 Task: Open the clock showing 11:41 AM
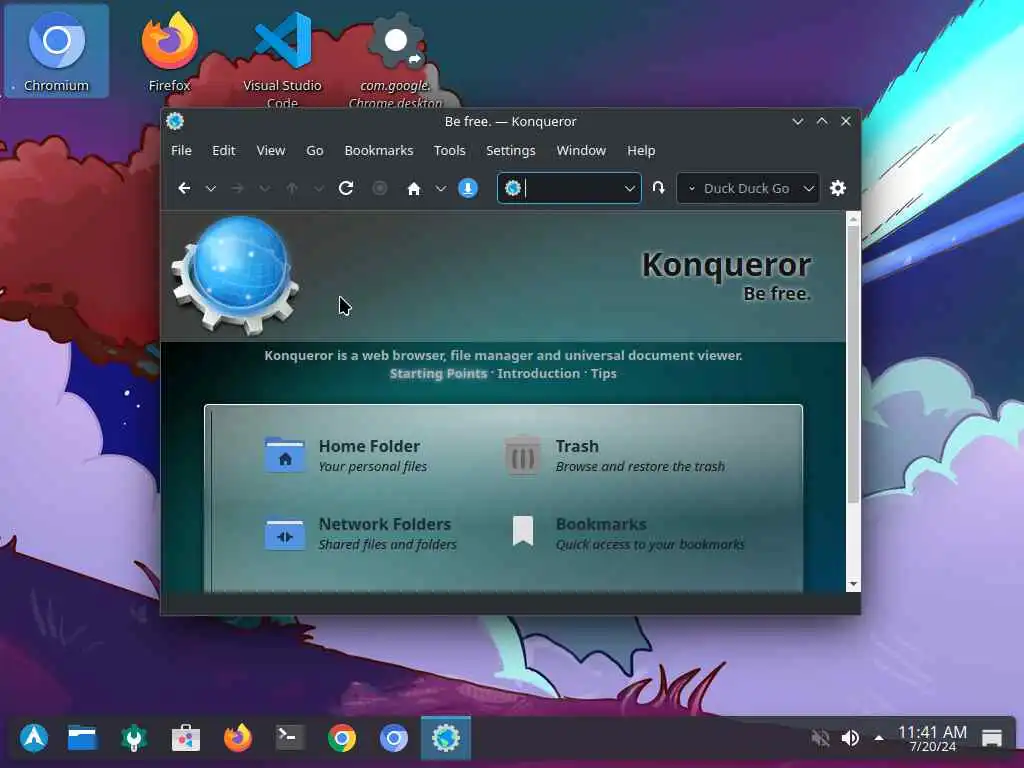[x=932, y=739]
